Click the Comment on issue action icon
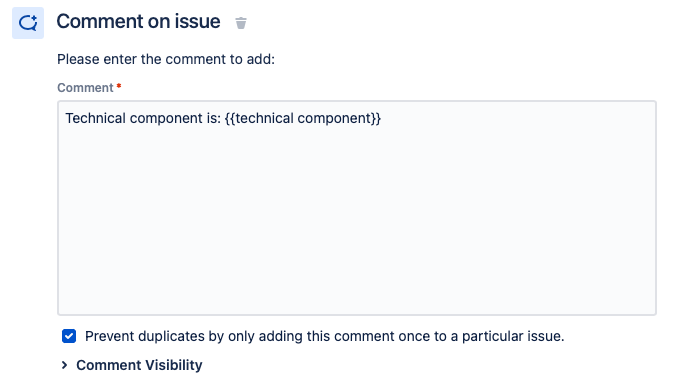Screen dimensions: 674x378 point(28,23)
